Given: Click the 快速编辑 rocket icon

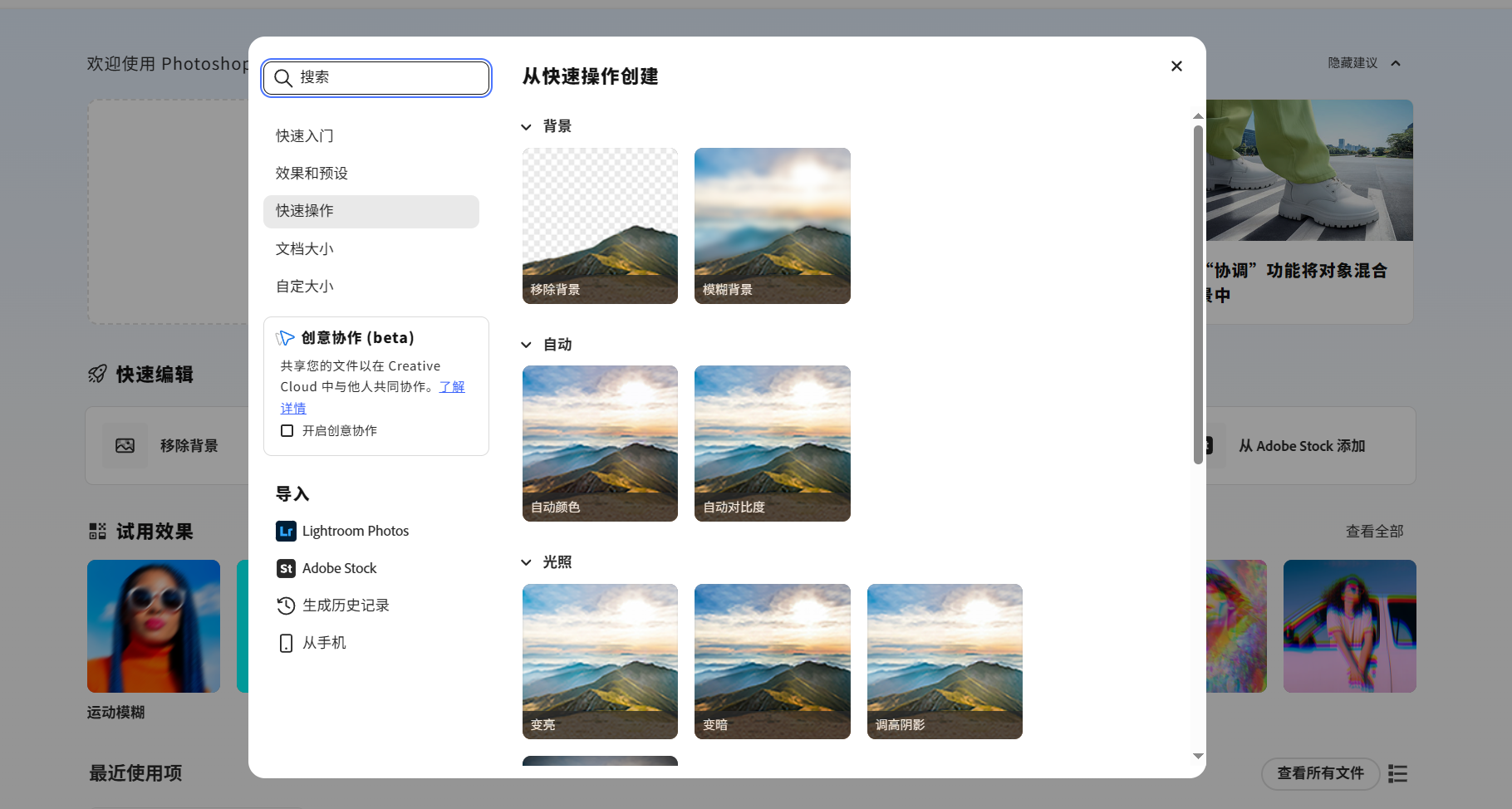Looking at the screenshot, I should click(98, 374).
